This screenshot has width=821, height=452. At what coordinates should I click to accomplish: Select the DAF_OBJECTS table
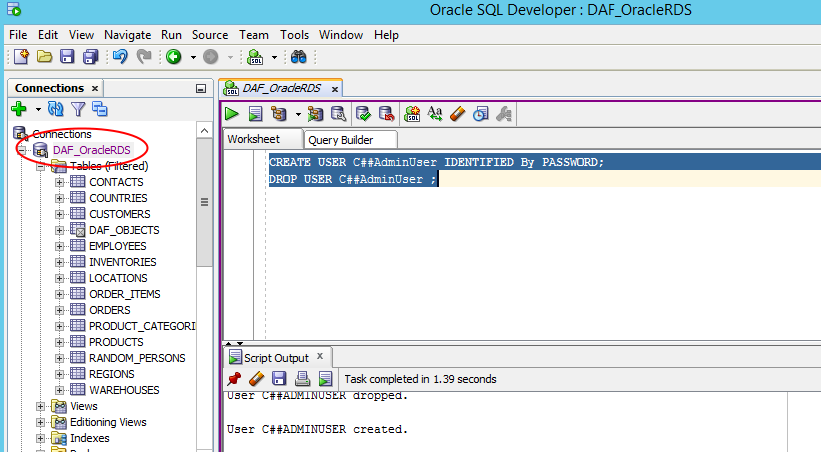(x=124, y=230)
